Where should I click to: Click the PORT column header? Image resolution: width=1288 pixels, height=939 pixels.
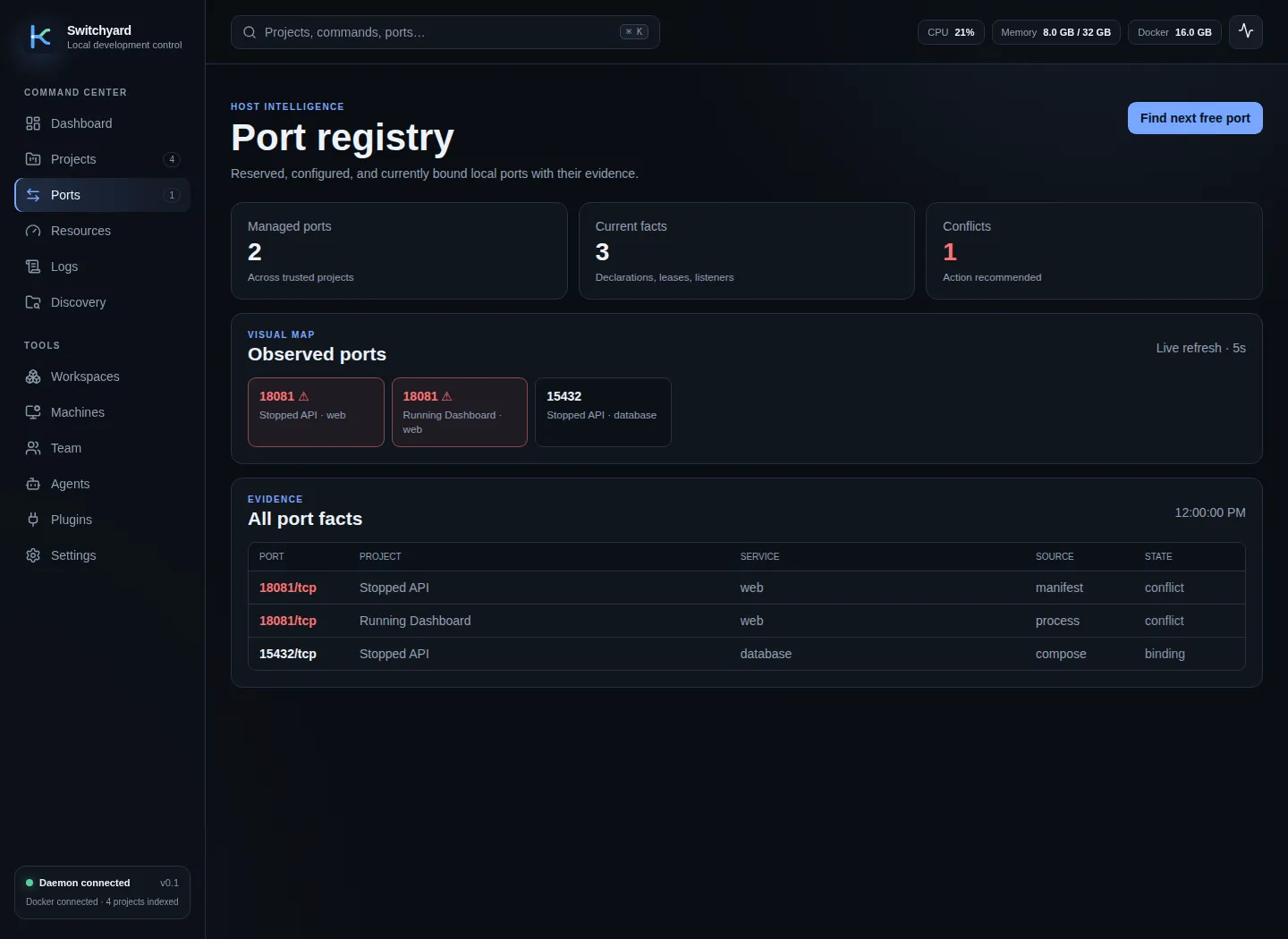point(272,556)
